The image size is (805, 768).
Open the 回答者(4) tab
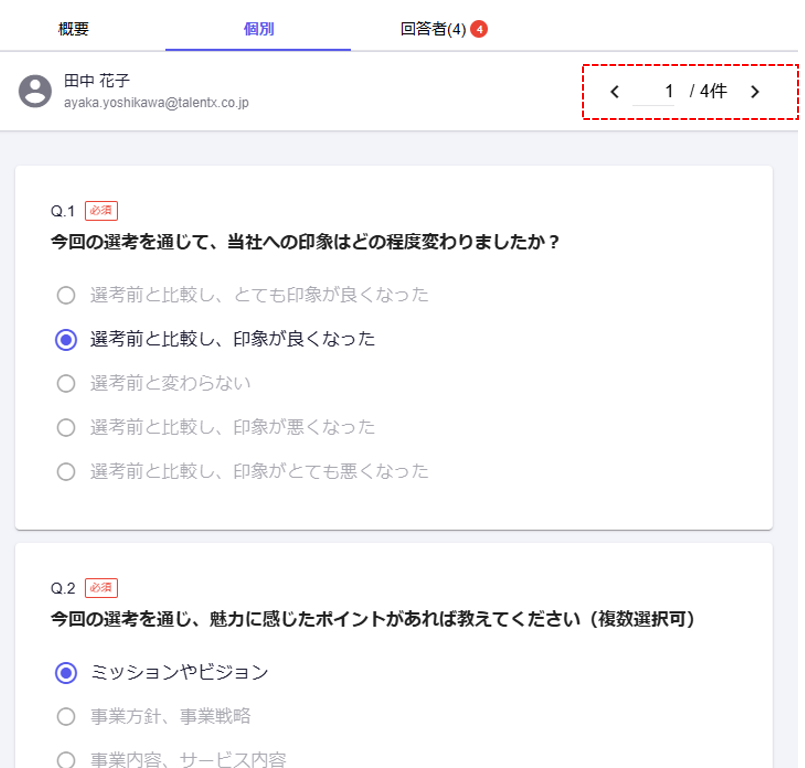point(432,29)
